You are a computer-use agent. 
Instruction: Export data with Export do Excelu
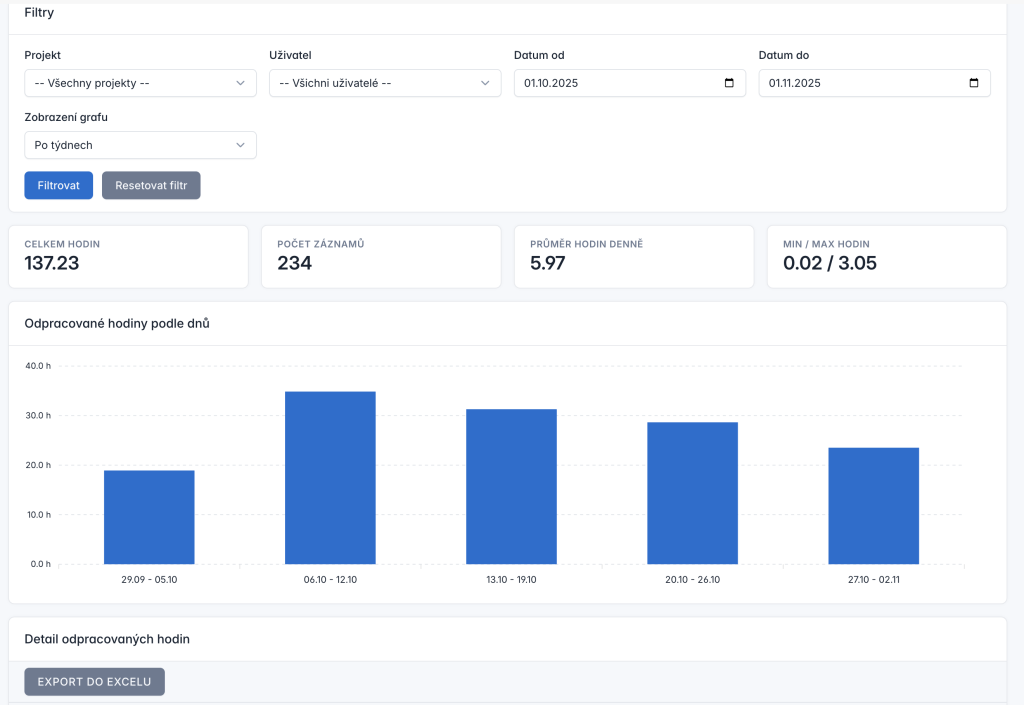click(94, 682)
